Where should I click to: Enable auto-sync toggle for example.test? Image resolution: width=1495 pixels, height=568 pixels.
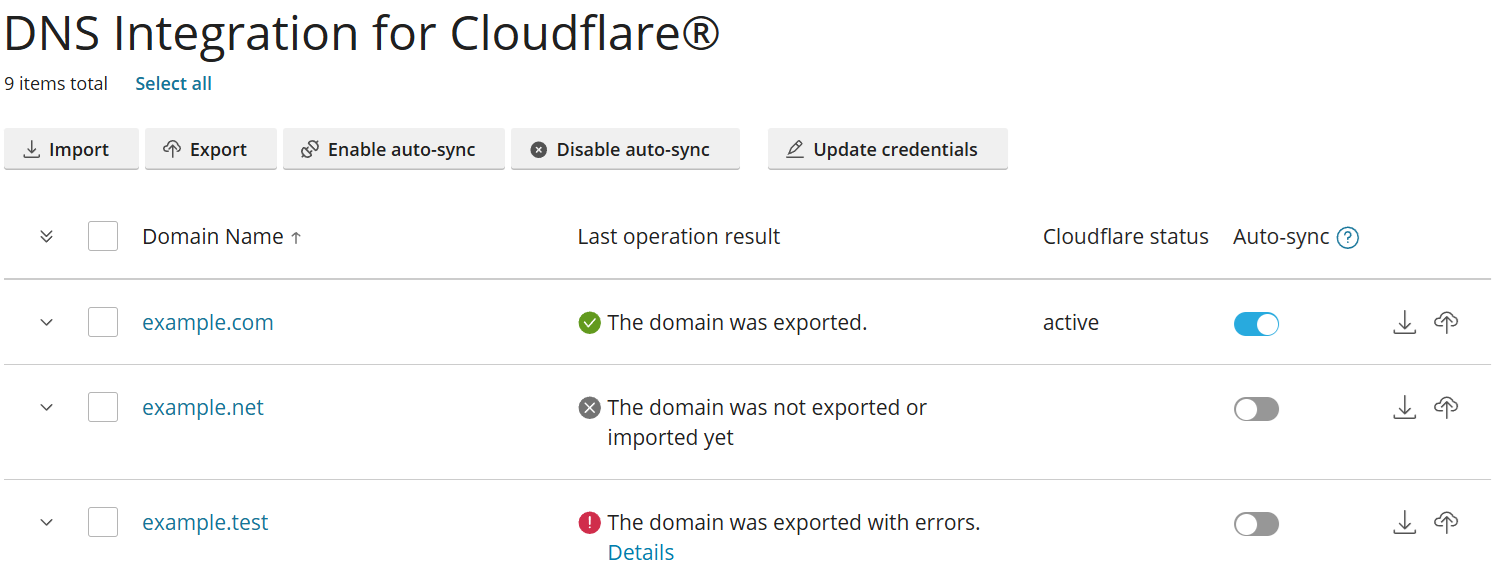(x=1256, y=524)
